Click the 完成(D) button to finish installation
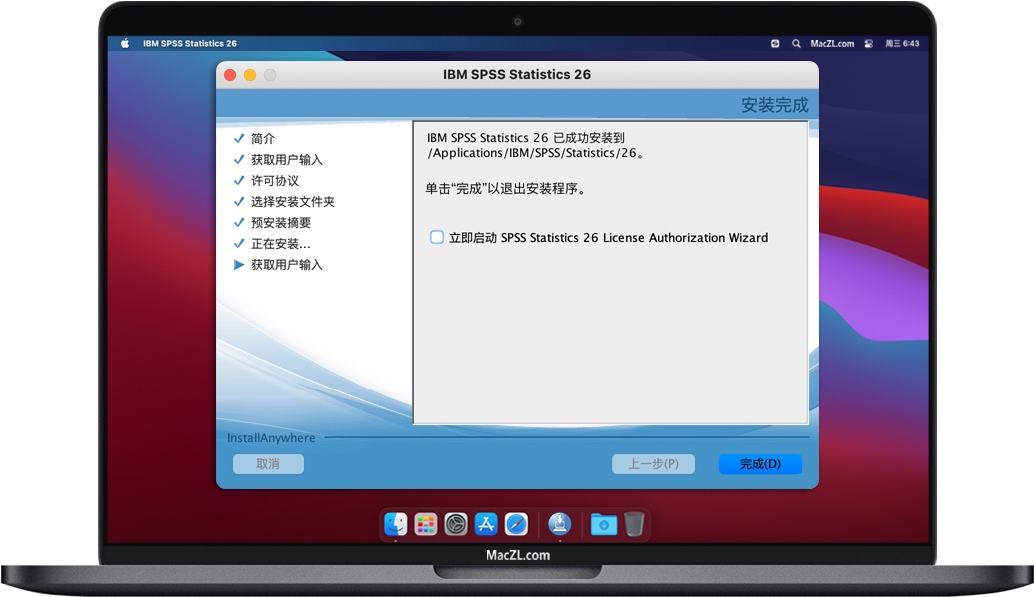 click(759, 463)
